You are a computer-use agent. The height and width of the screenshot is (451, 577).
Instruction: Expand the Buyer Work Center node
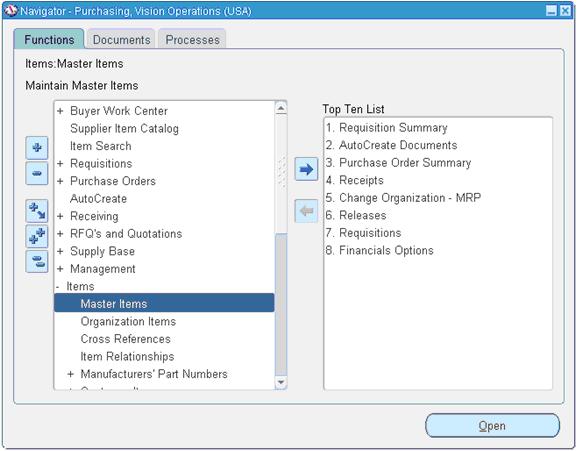click(60, 111)
